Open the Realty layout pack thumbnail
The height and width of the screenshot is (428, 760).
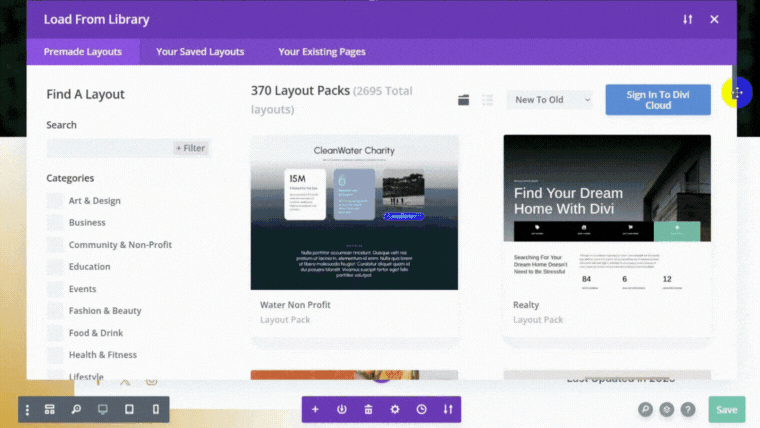(x=607, y=212)
